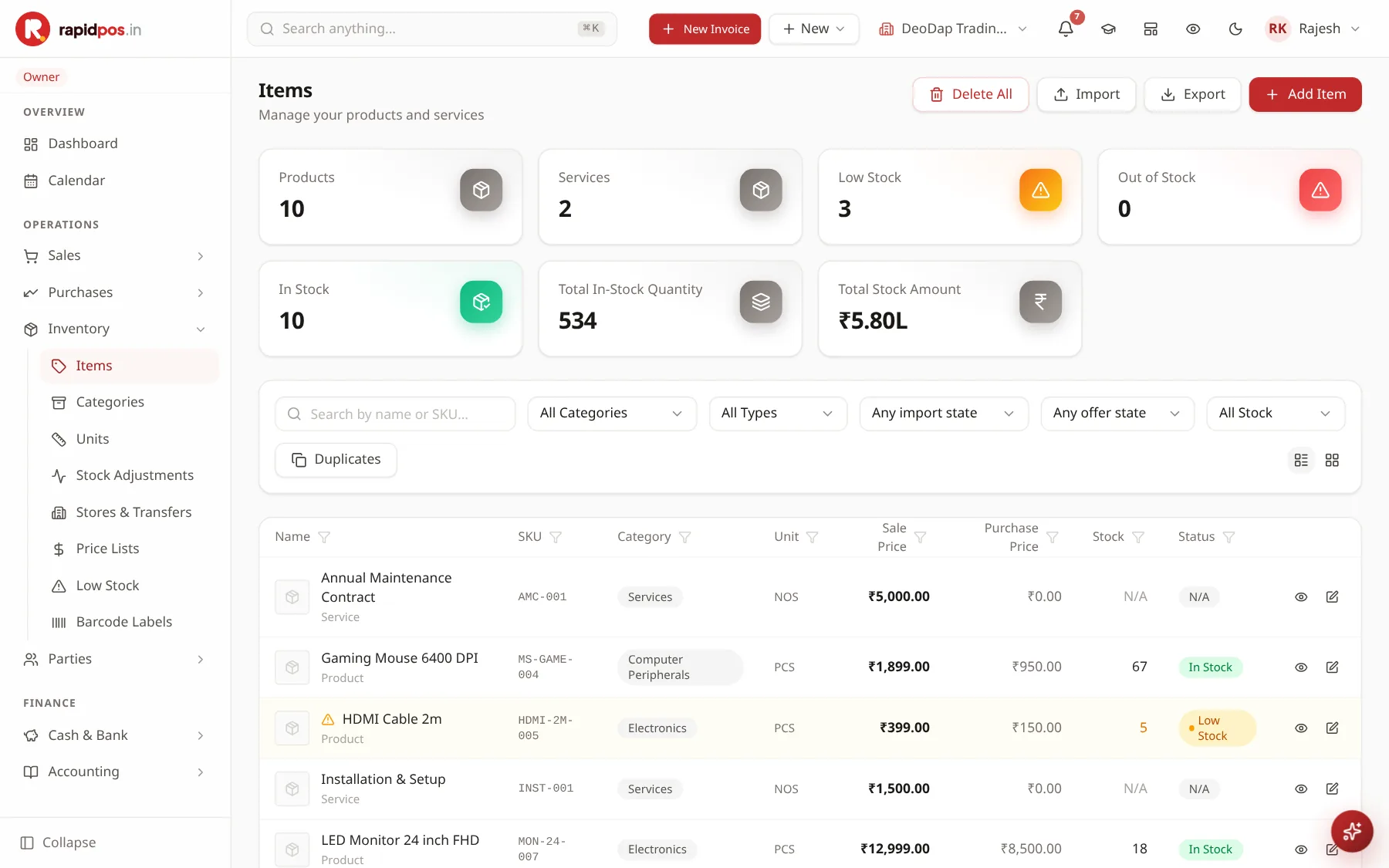Open Barcode Labels page
1389x868 pixels.
point(130,622)
